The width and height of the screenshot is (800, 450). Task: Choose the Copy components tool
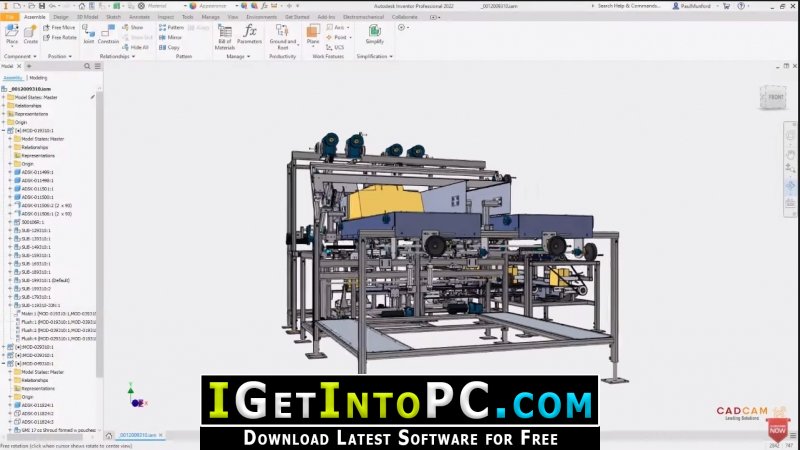(169, 47)
